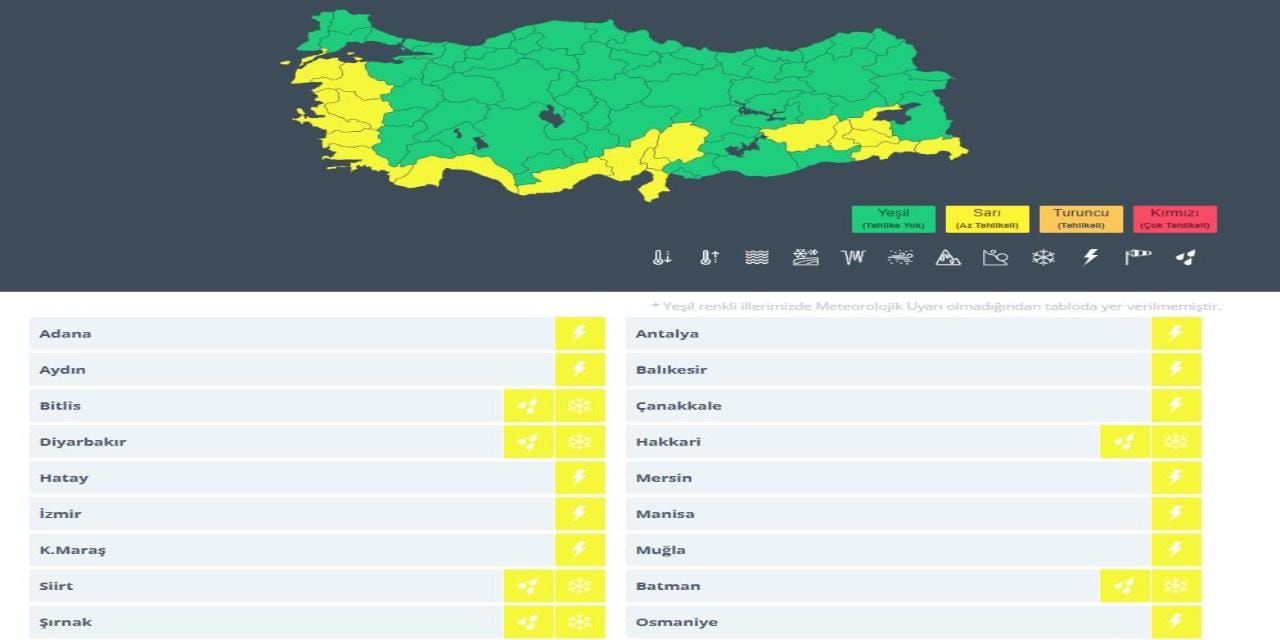Image resolution: width=1280 pixels, height=640 pixels.
Task: Select the snow warning icon for Bitlis
Action: (x=581, y=405)
